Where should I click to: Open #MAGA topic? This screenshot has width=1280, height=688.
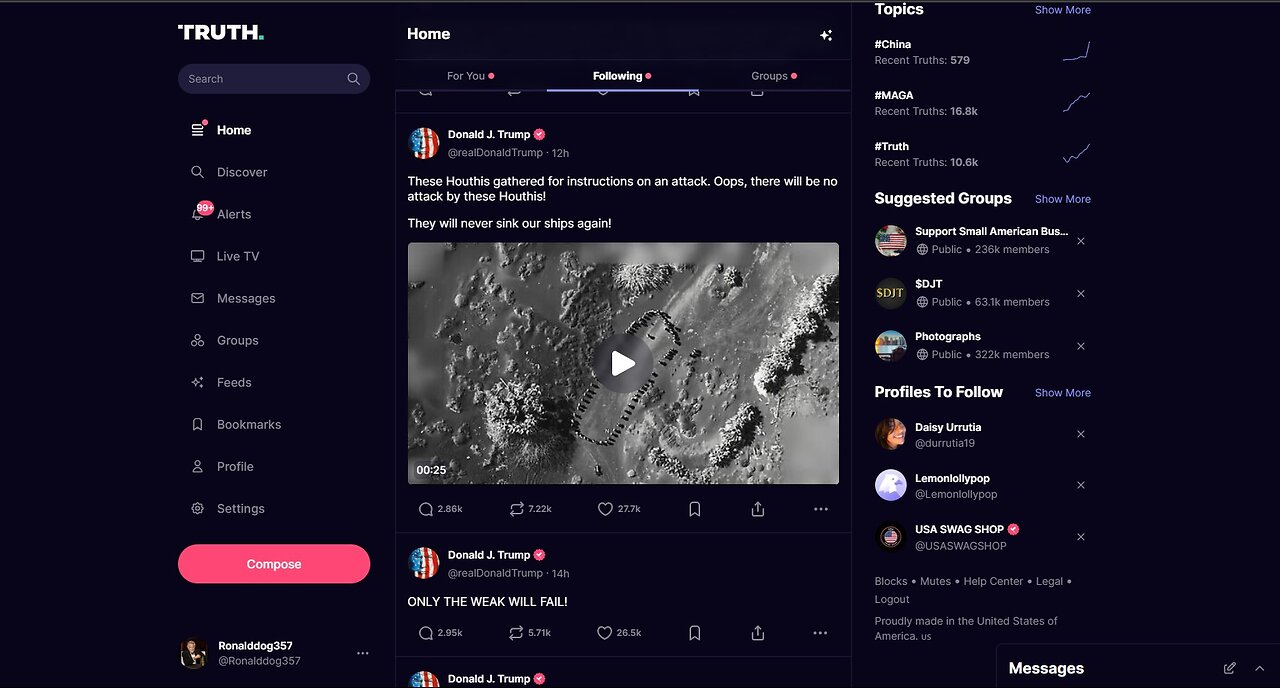[x=894, y=95]
